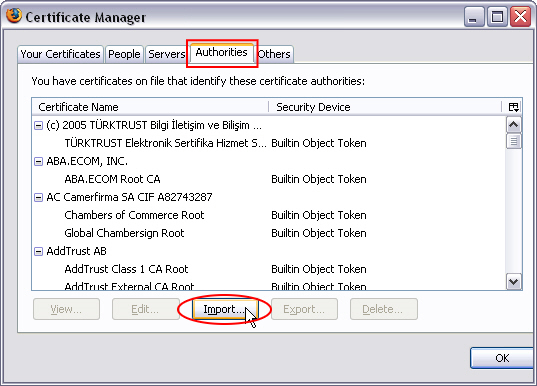Collapse the ABA.ECOM, INC. group
537x386 pixels.
38,162
